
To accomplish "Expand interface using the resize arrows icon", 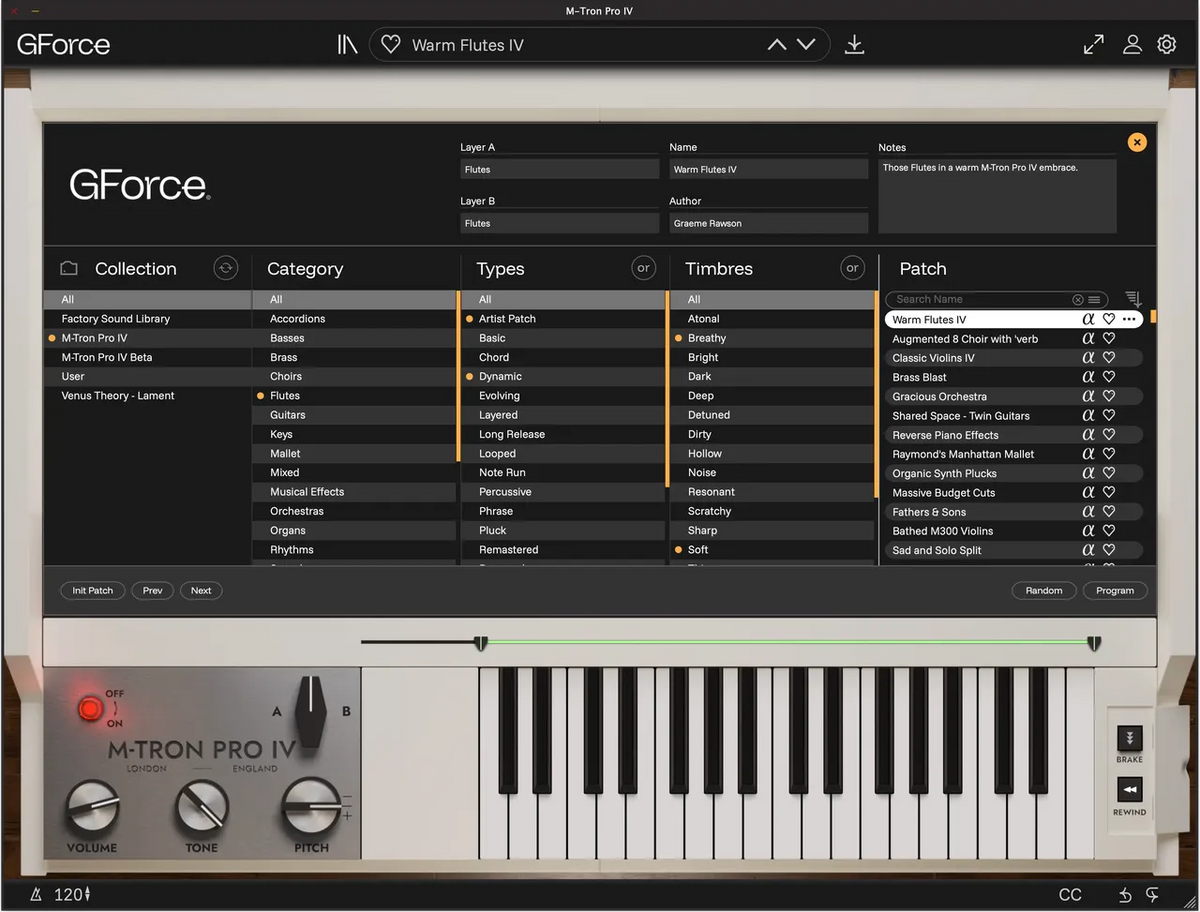I will click(x=1094, y=45).
